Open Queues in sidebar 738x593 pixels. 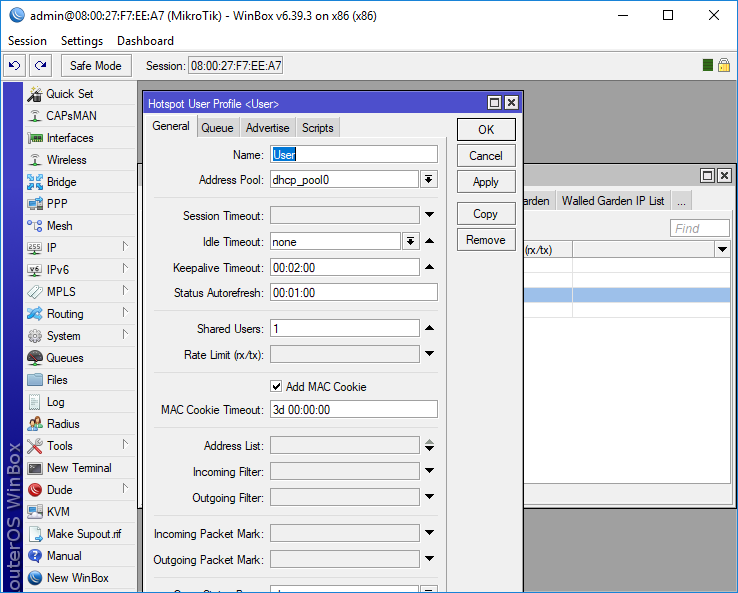point(80,358)
